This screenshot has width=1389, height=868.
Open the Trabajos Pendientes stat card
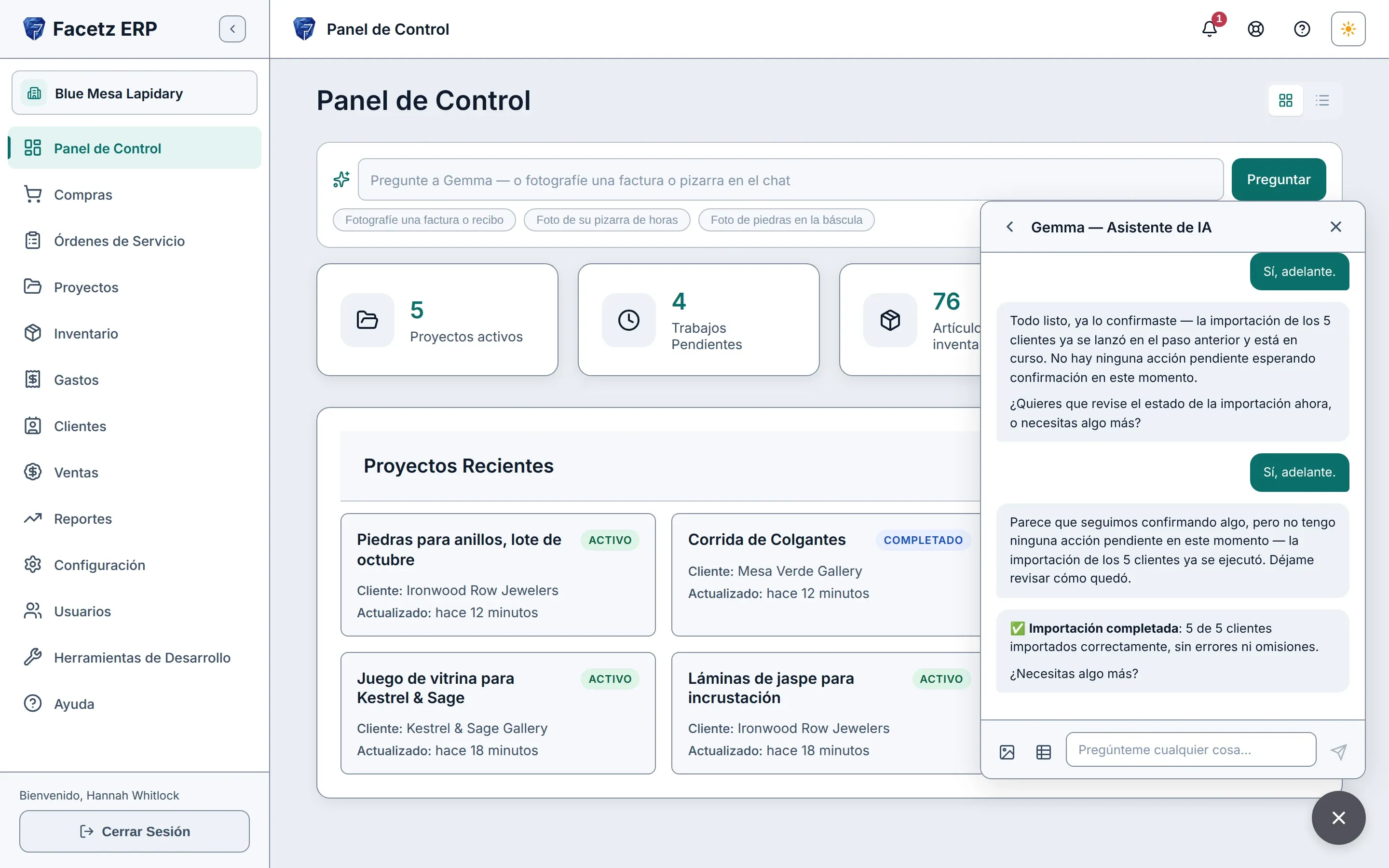tap(698, 320)
